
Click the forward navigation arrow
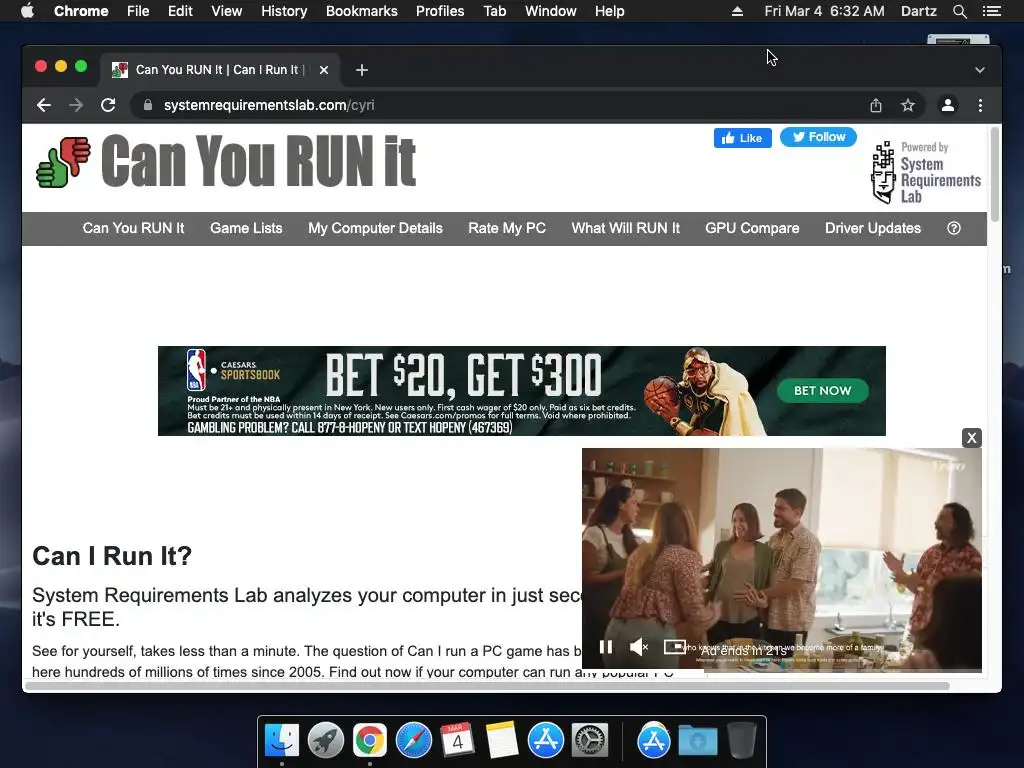tap(76, 105)
